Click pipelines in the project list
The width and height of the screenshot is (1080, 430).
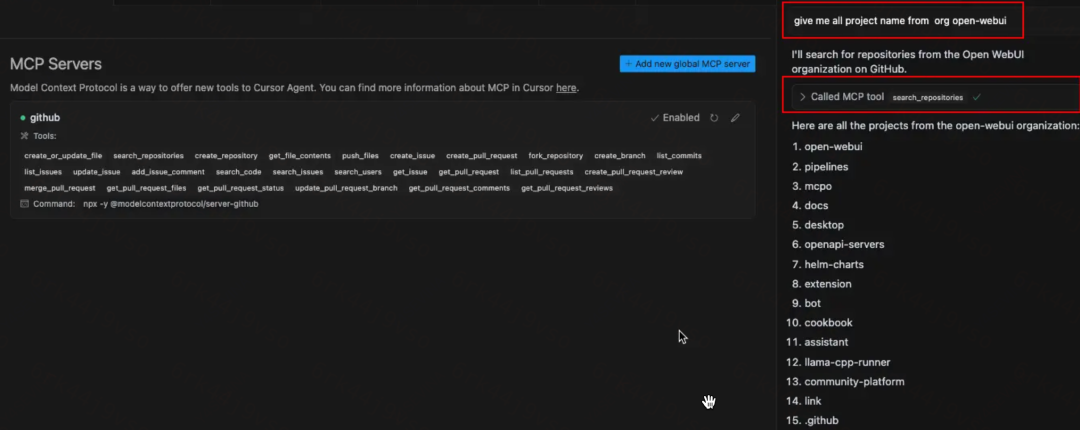[827, 167]
